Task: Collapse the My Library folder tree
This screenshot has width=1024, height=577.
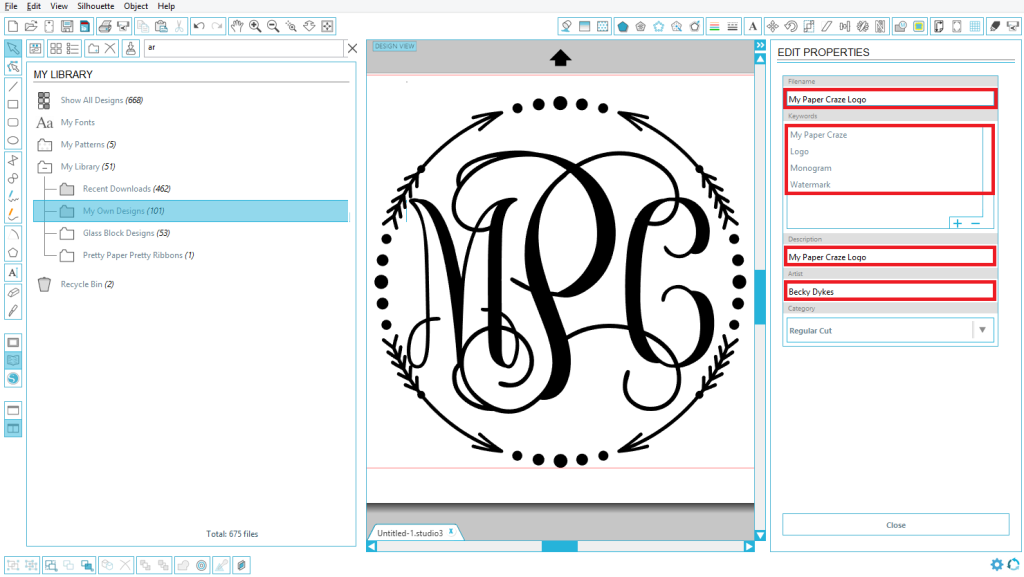Action: (45, 167)
